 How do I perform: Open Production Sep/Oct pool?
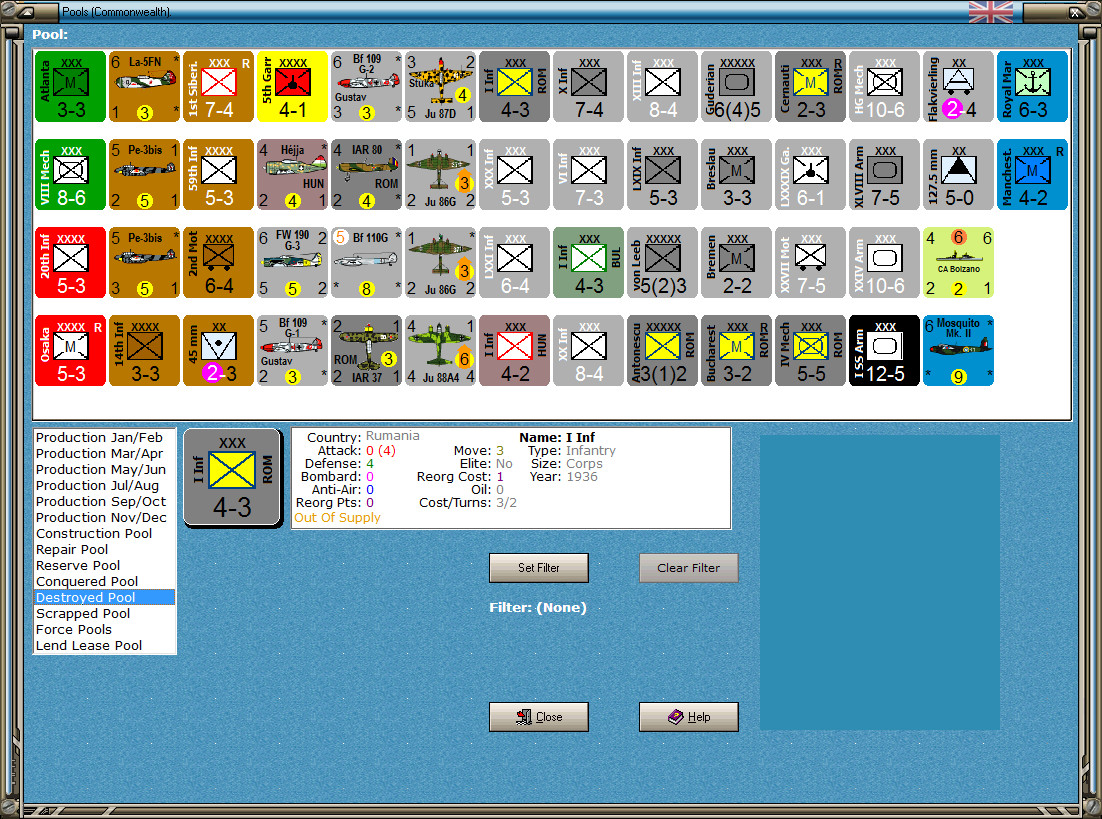click(104, 501)
